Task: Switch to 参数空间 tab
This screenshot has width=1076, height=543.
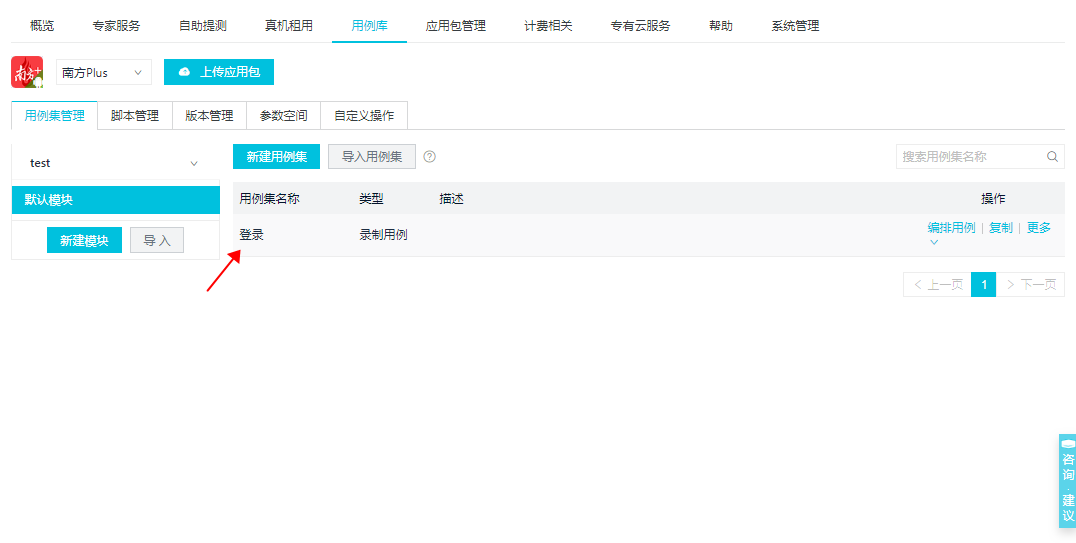Action: click(x=283, y=115)
